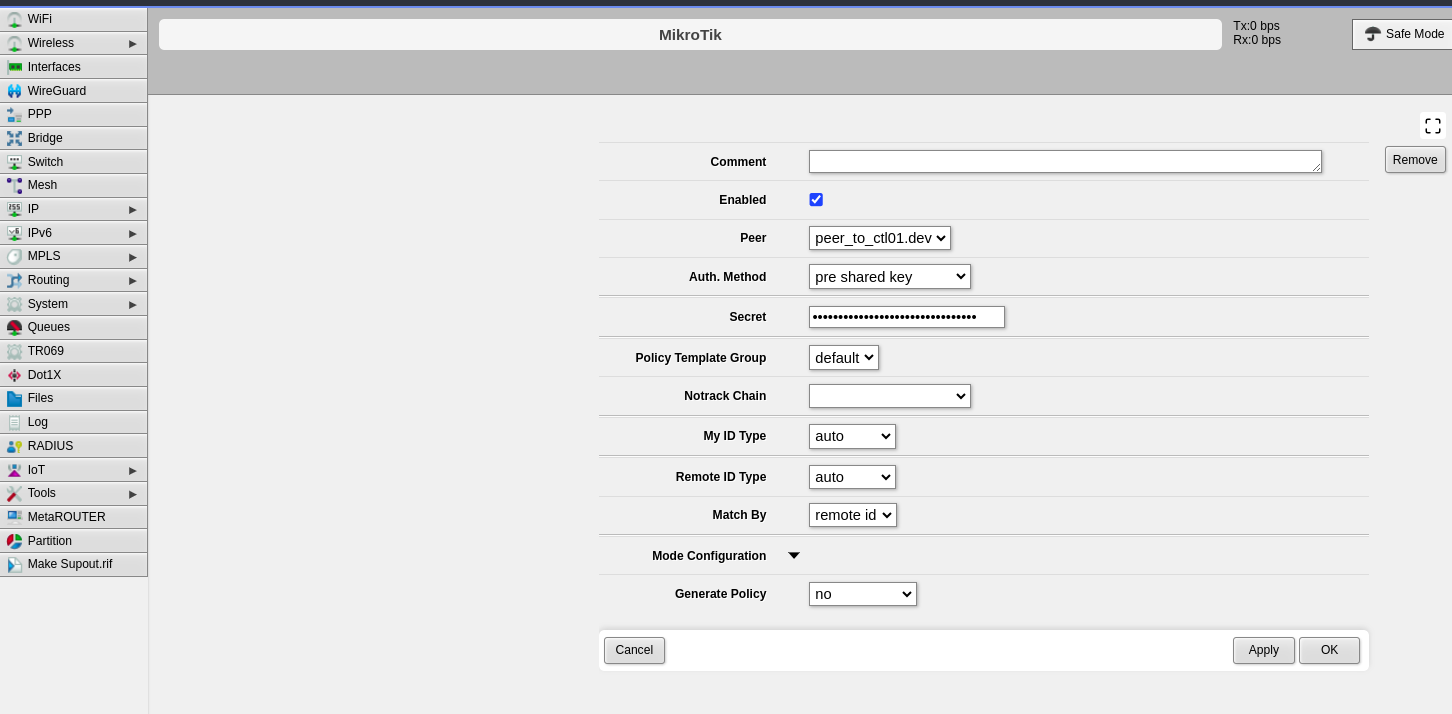Click the WireGuard icon in sidebar
The image size is (1452, 714).
pos(14,91)
